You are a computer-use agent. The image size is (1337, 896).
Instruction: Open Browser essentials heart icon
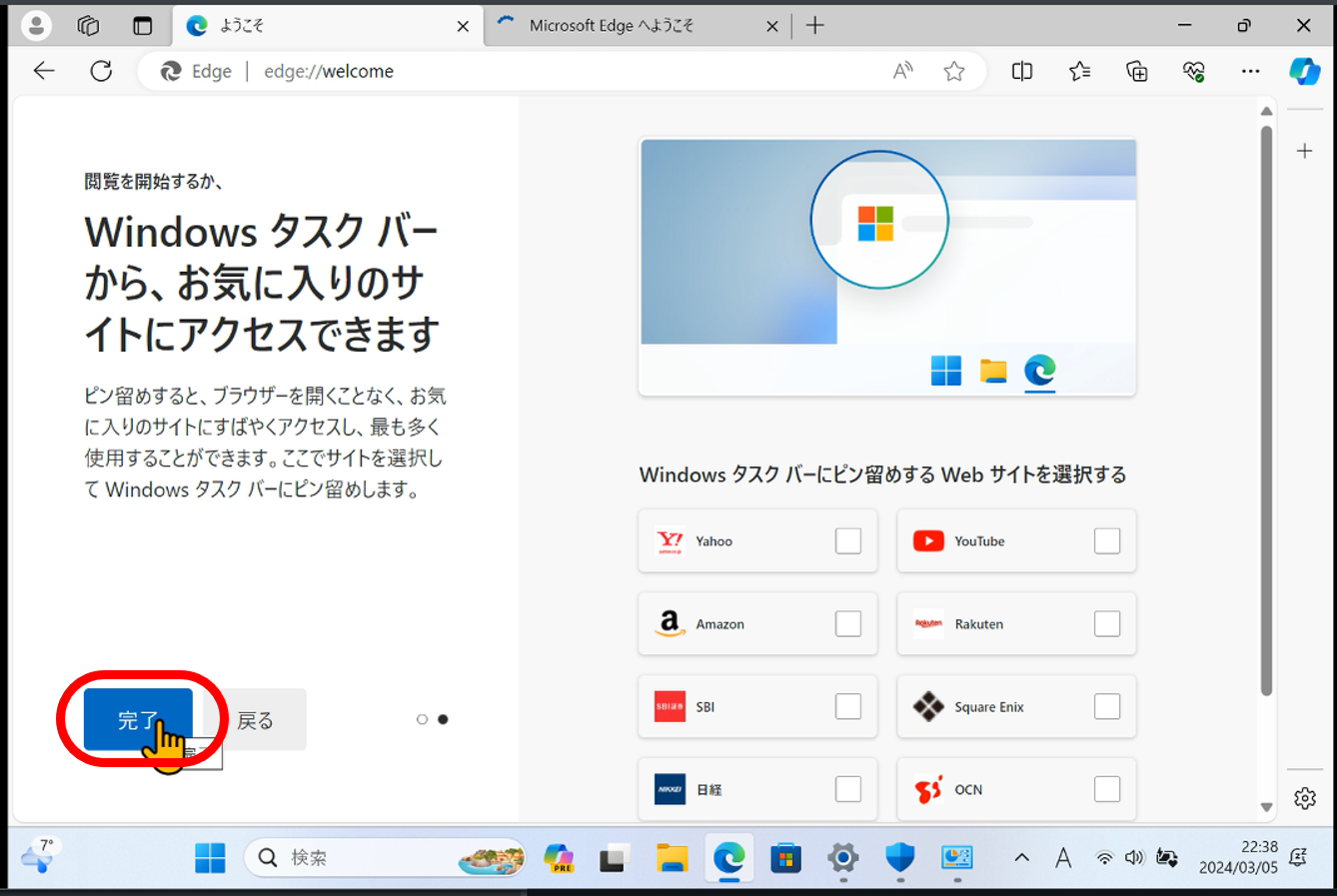pyautogui.click(x=1192, y=71)
